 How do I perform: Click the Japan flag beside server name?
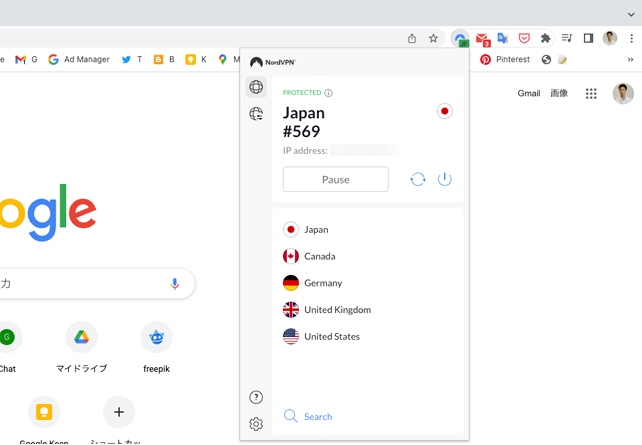(445, 111)
